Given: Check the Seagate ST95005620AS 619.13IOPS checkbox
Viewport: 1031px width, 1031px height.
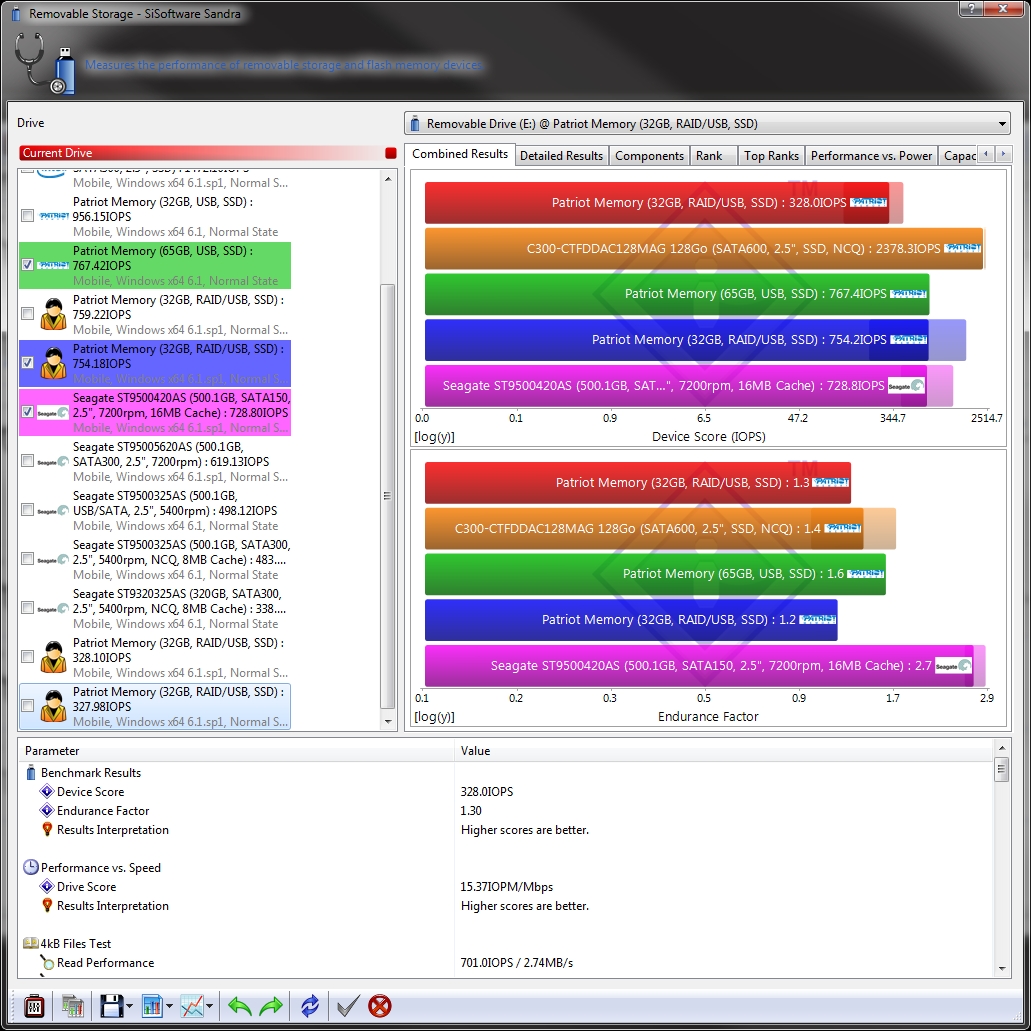Looking at the screenshot, I should (x=28, y=461).
